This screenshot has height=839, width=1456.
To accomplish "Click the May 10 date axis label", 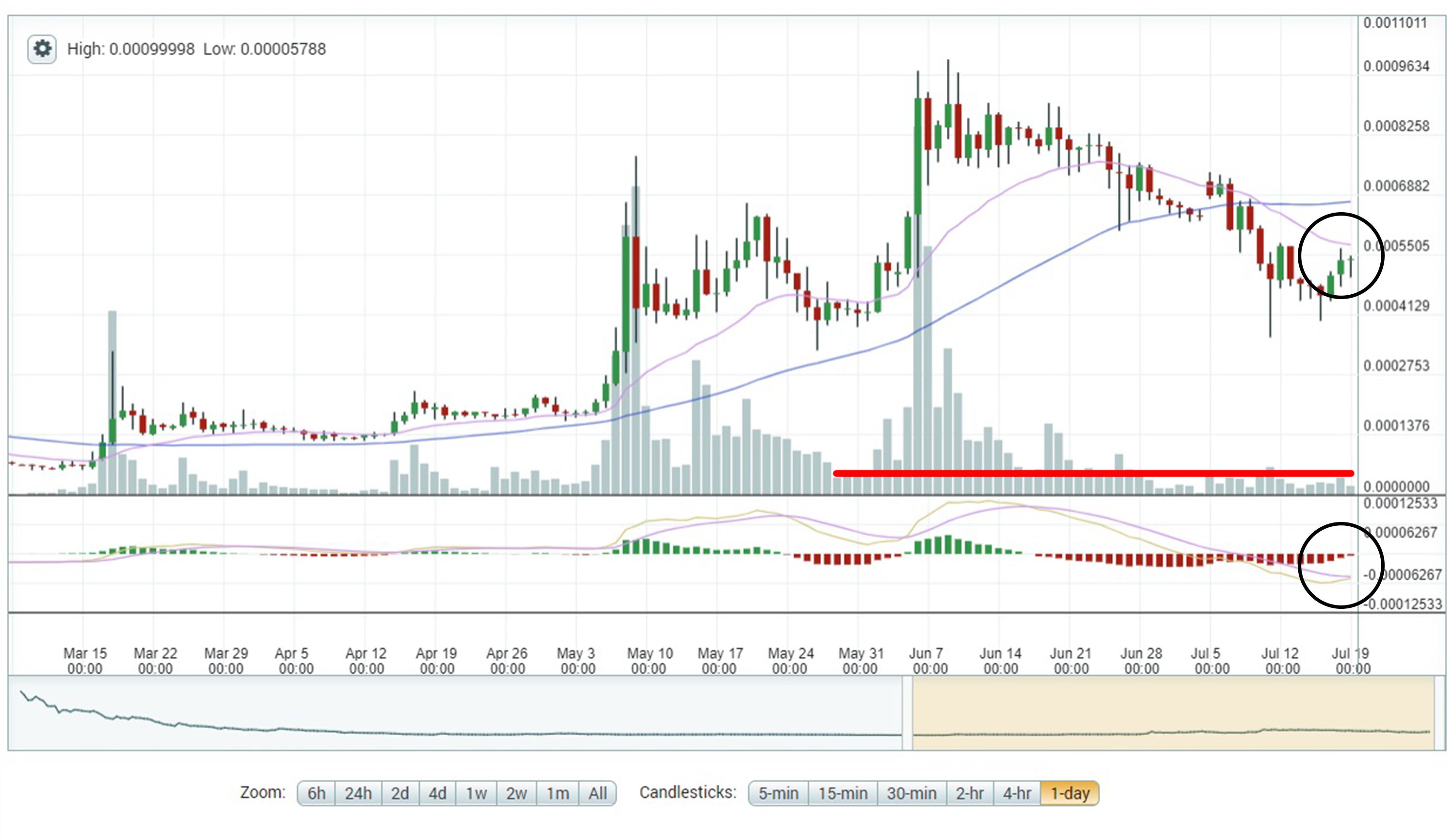I will (649, 661).
